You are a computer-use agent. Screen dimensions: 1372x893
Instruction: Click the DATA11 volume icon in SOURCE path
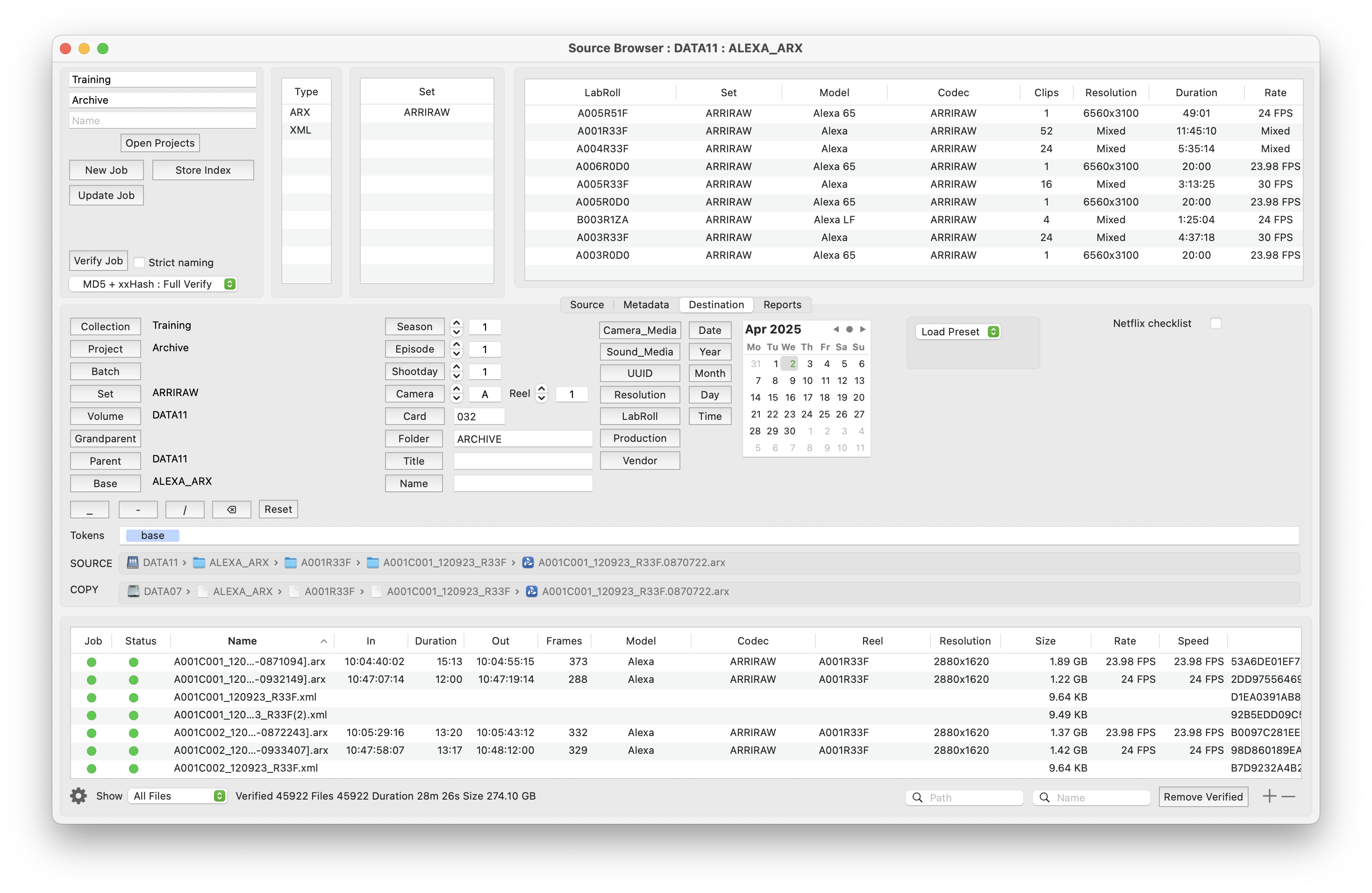(133, 562)
